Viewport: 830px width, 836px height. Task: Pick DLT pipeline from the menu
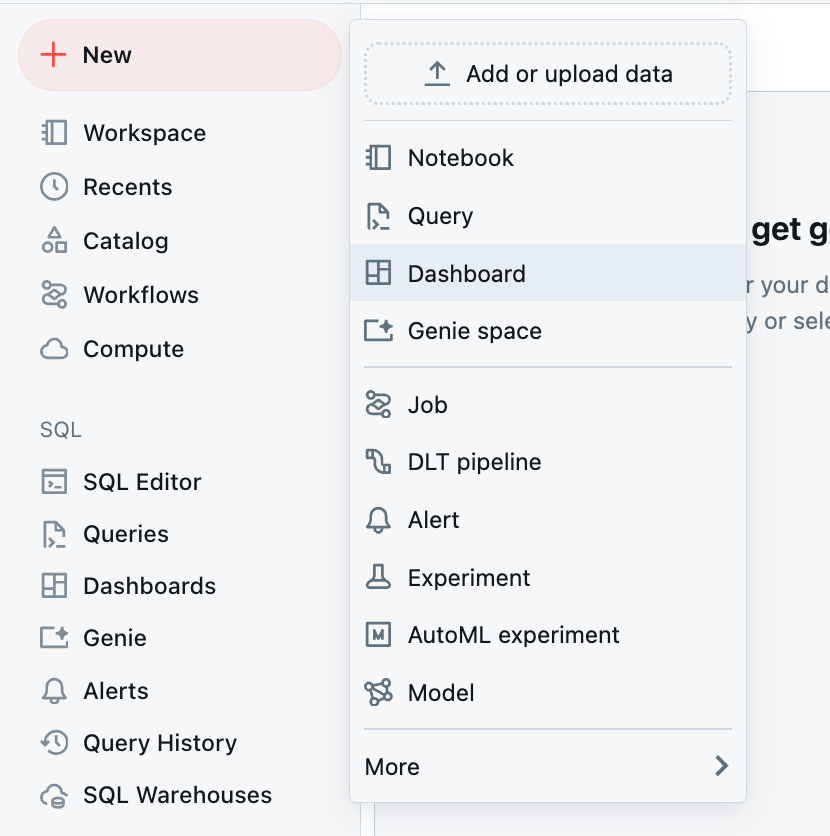coord(471,461)
